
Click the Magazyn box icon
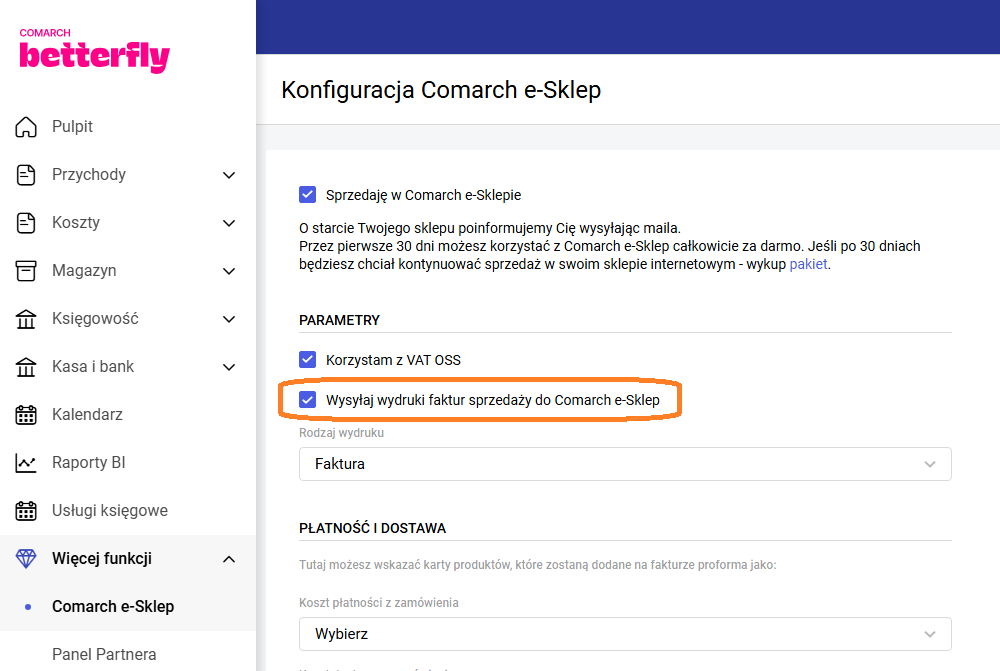point(27,271)
